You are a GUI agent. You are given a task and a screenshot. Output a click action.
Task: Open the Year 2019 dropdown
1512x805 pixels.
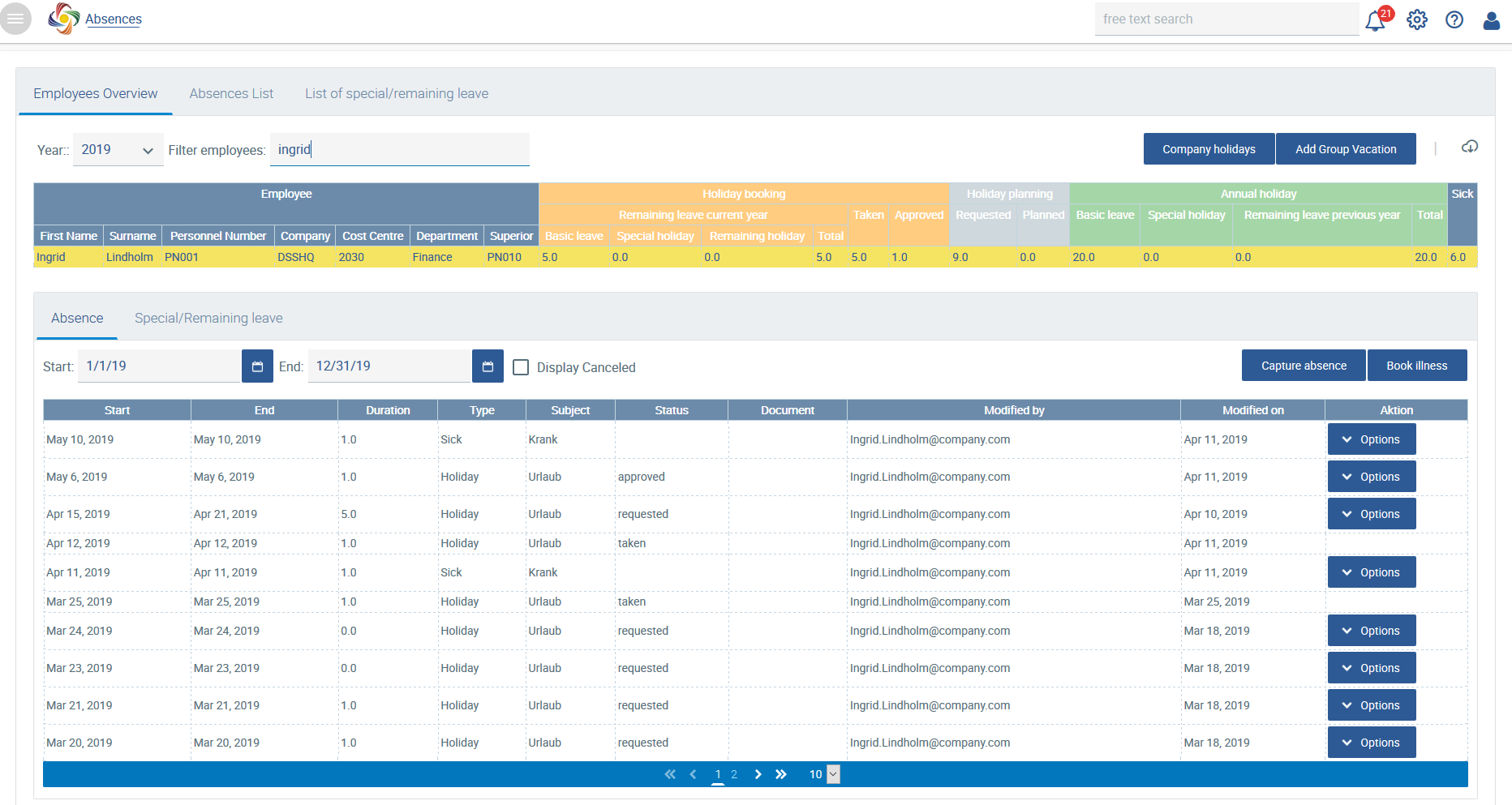tap(118, 150)
